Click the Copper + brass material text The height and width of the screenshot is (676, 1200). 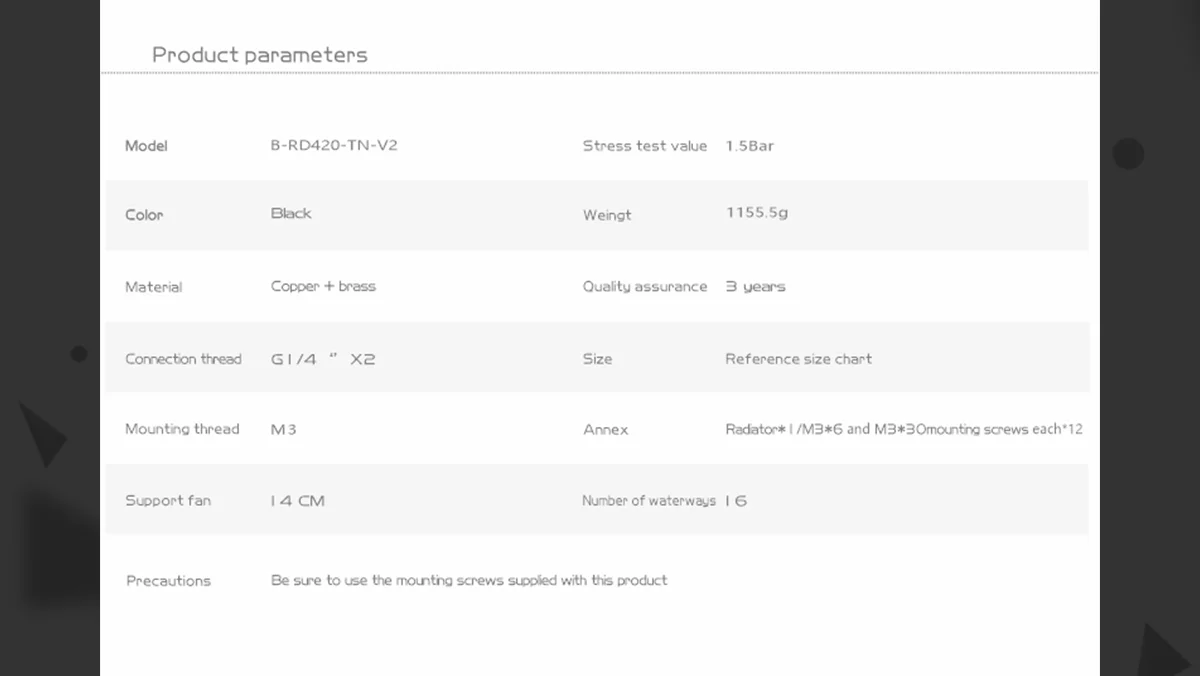point(323,286)
